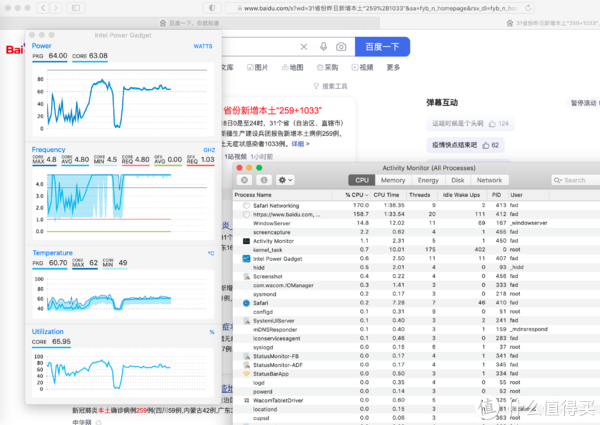Select WacomTabletDriver process row
600x425 pixels.
coord(416,400)
